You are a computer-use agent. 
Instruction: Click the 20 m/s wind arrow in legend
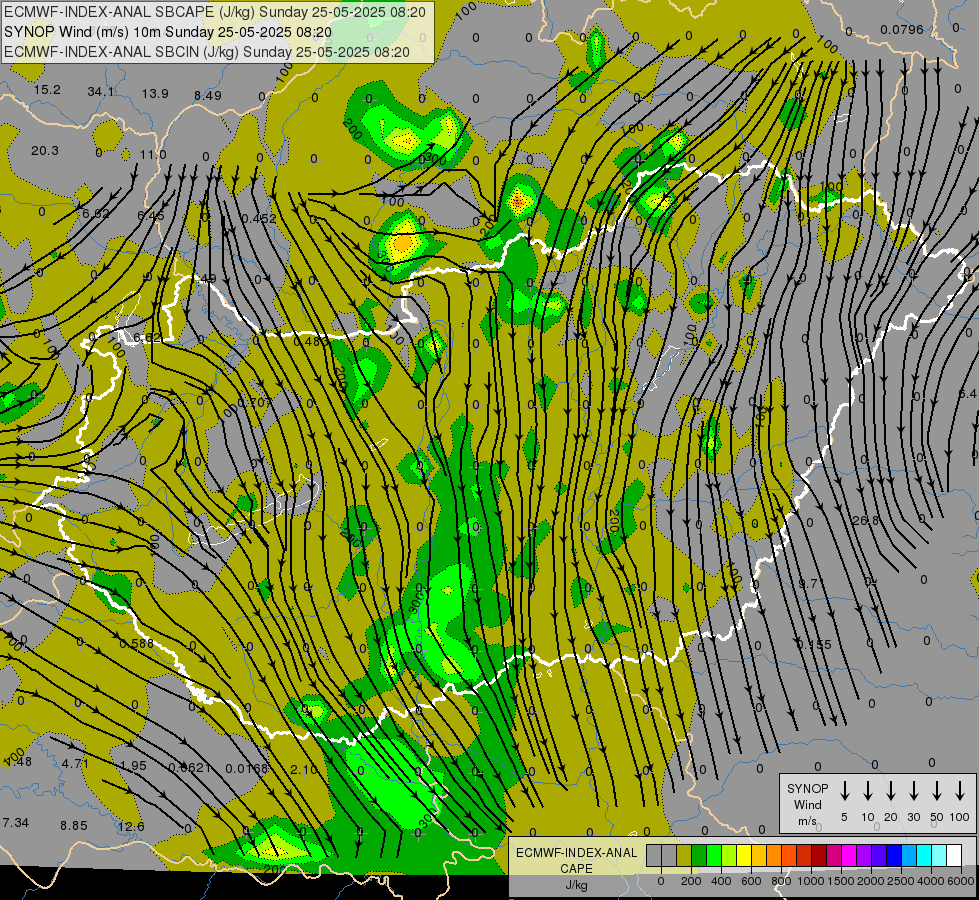pos(890,791)
